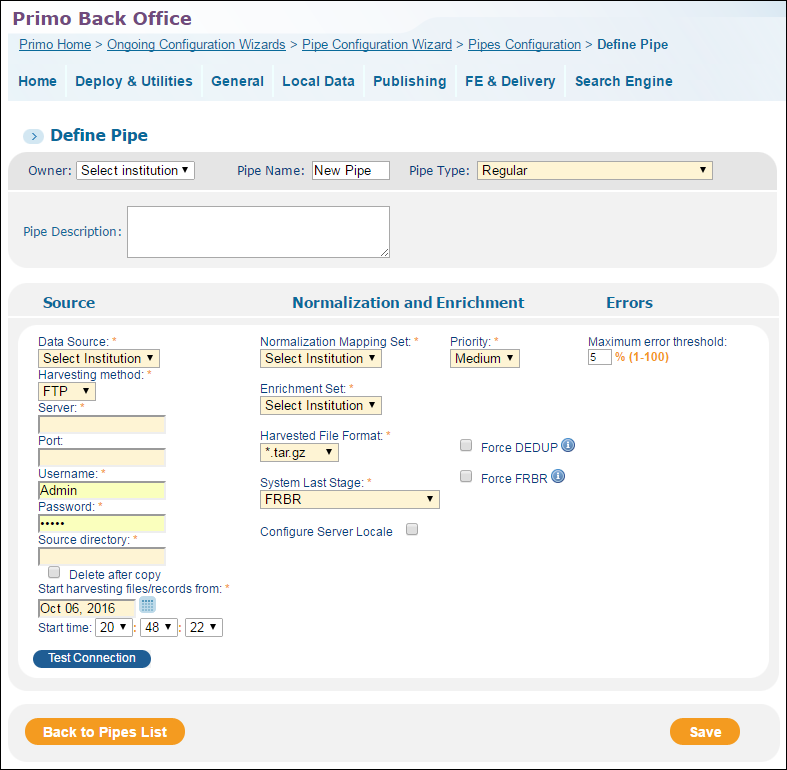Open the Deploy & Utilities menu
The width and height of the screenshot is (787, 770).
click(x=134, y=81)
